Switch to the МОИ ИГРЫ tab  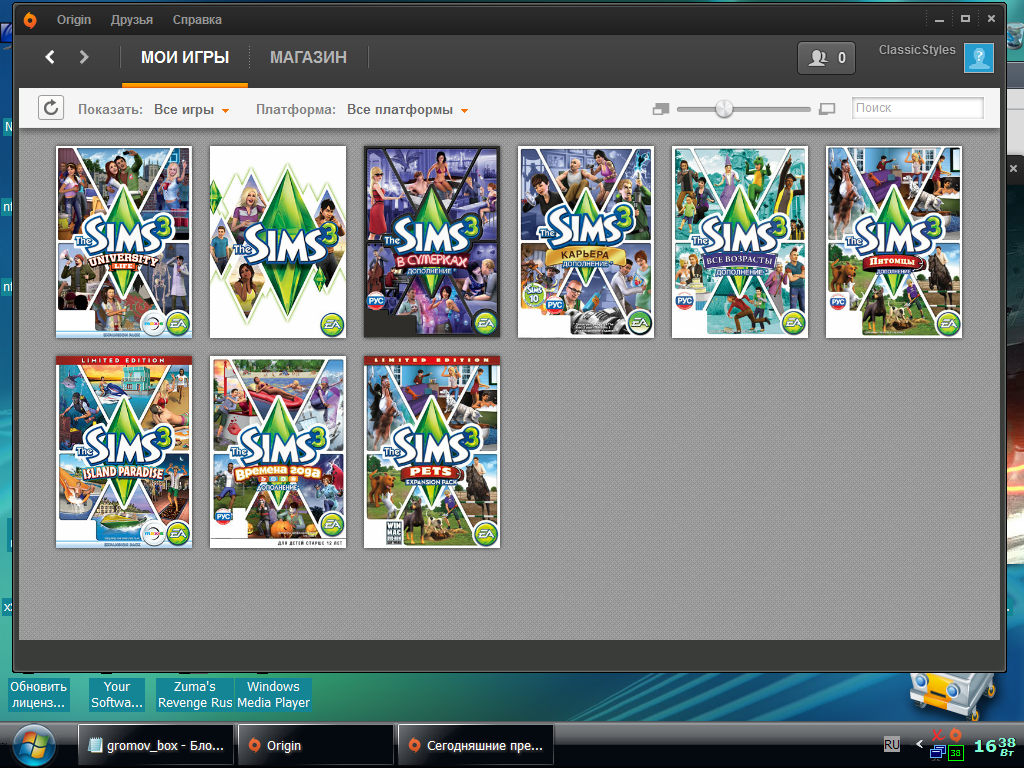click(x=185, y=58)
